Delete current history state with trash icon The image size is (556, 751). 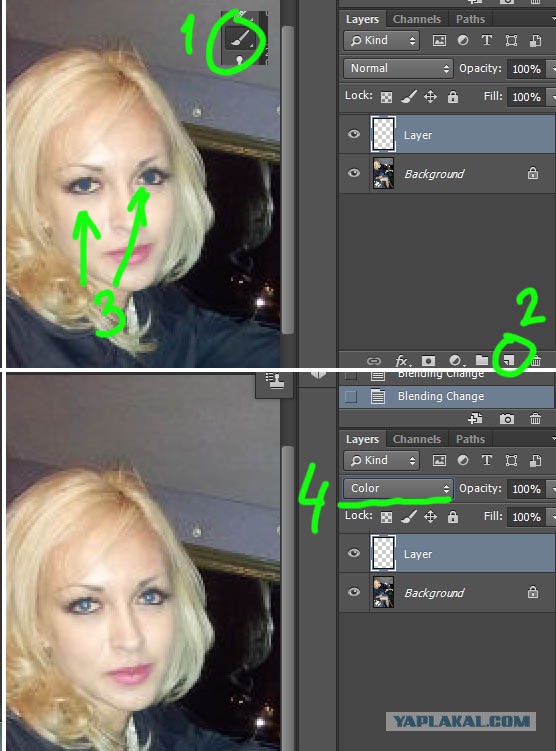click(x=535, y=419)
